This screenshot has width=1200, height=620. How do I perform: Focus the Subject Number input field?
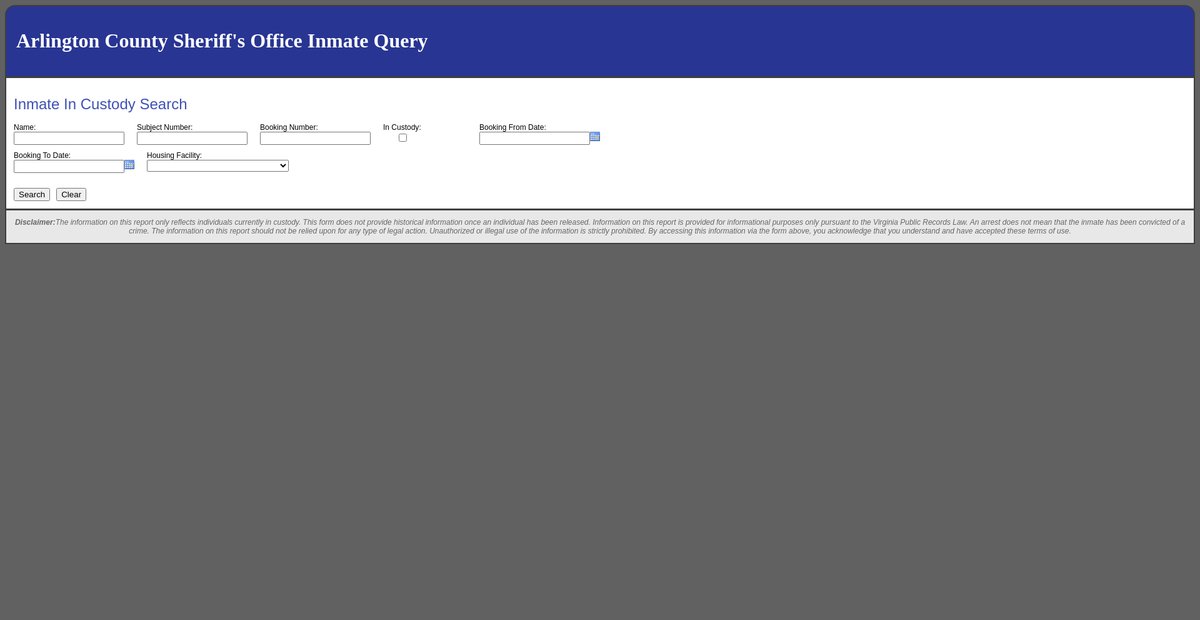tap(192, 138)
